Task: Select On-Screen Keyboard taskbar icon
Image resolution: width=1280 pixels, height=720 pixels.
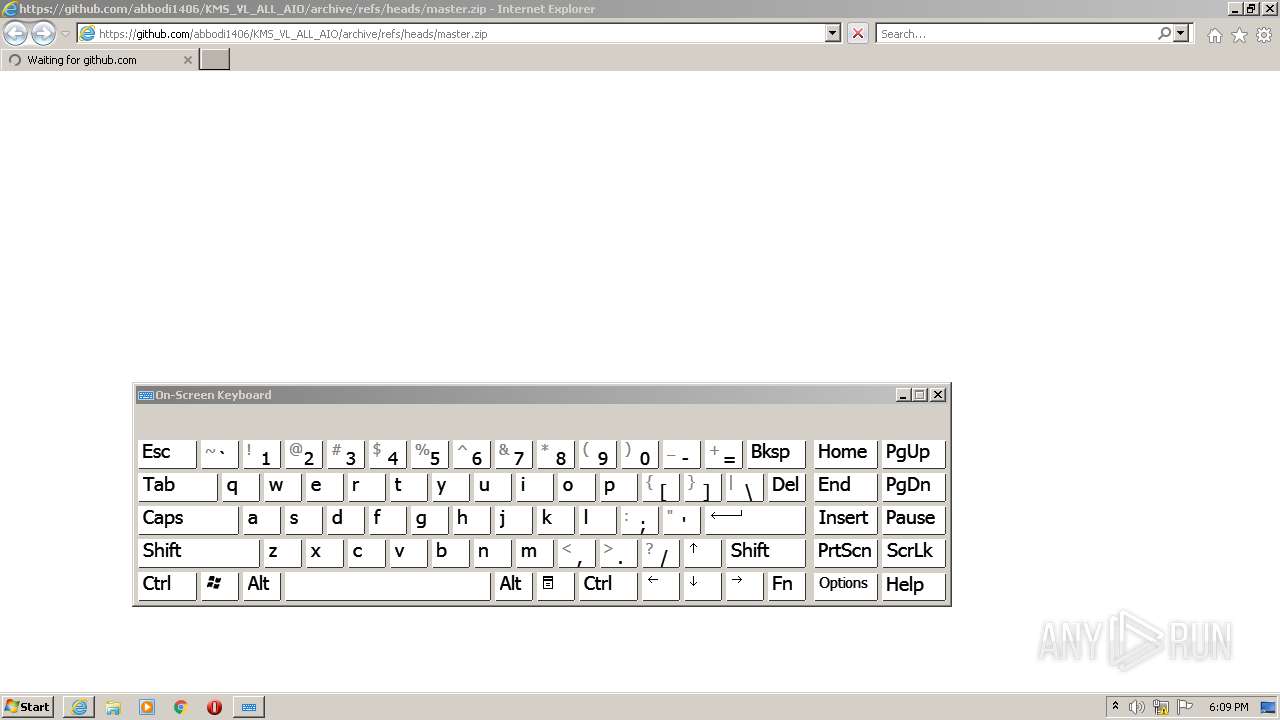Action: point(249,707)
